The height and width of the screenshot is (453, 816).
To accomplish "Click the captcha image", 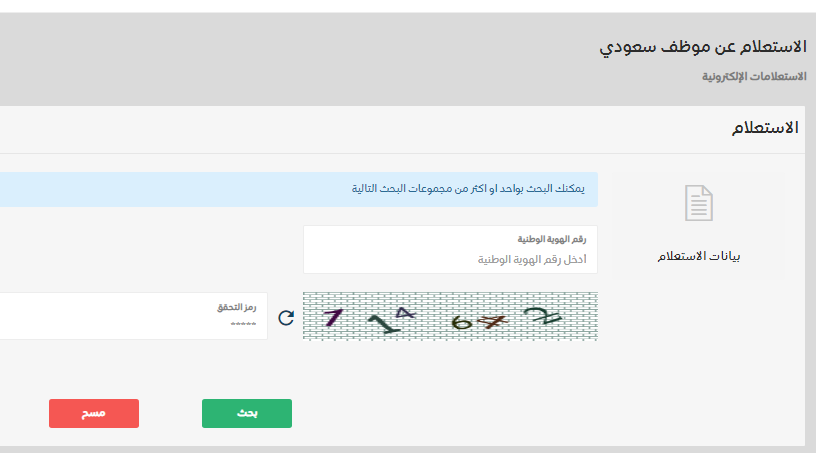I will 450,316.
